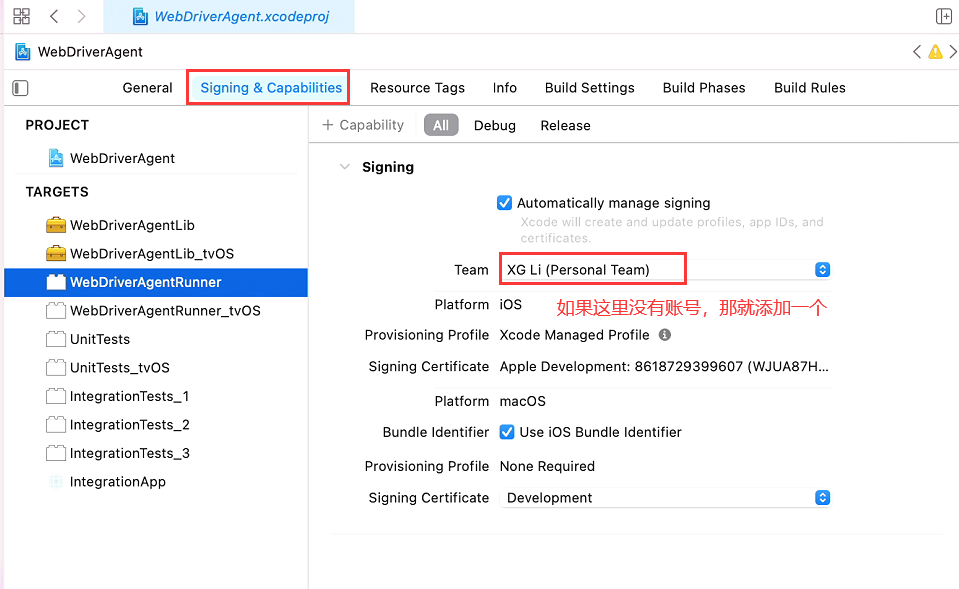Click the WebDriverAgentRunner_tvOS target icon
959x589 pixels.
point(56,310)
